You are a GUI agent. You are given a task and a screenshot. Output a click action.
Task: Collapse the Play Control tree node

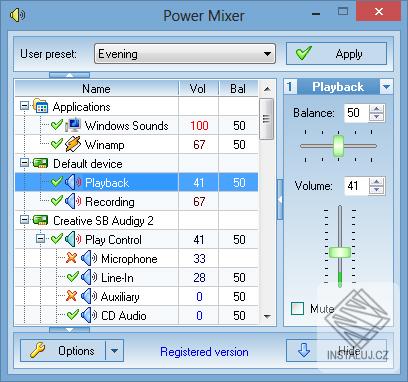coord(40,239)
